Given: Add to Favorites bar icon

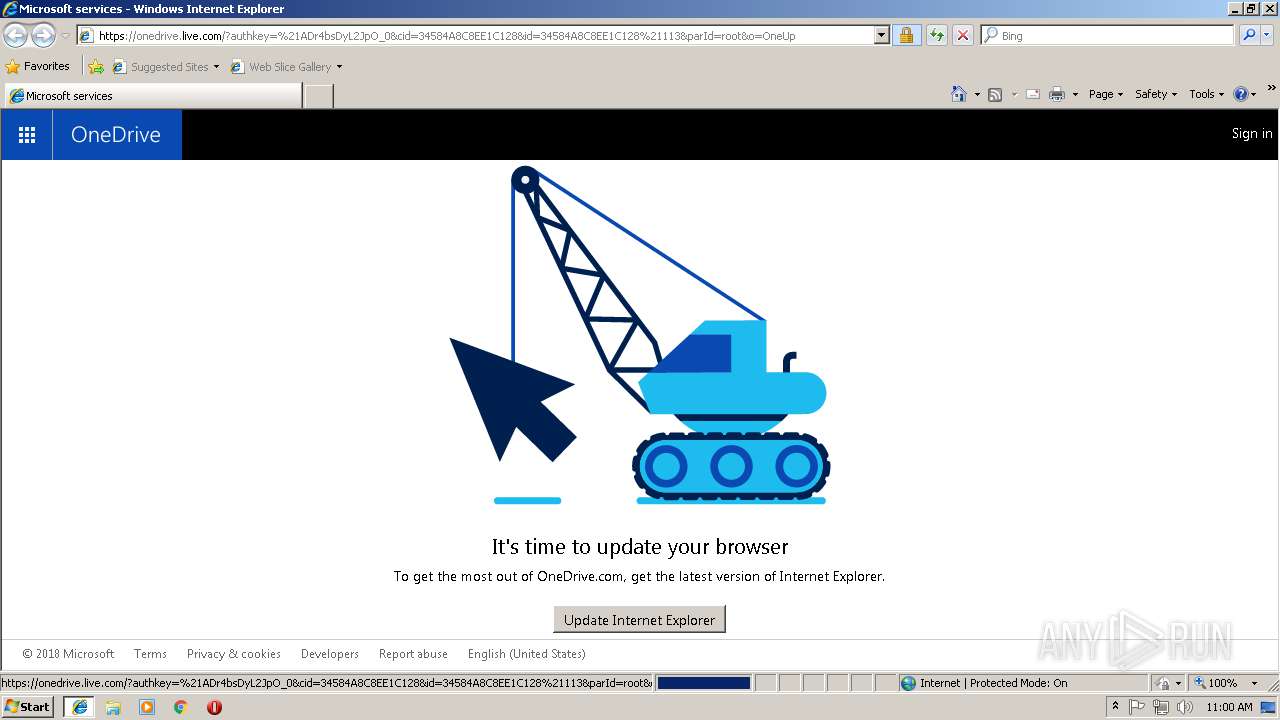Looking at the screenshot, I should coord(96,67).
